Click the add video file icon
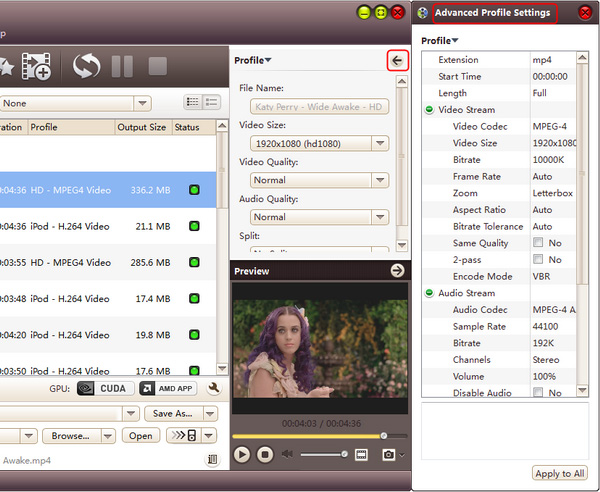The image size is (600, 492). [x=37, y=67]
